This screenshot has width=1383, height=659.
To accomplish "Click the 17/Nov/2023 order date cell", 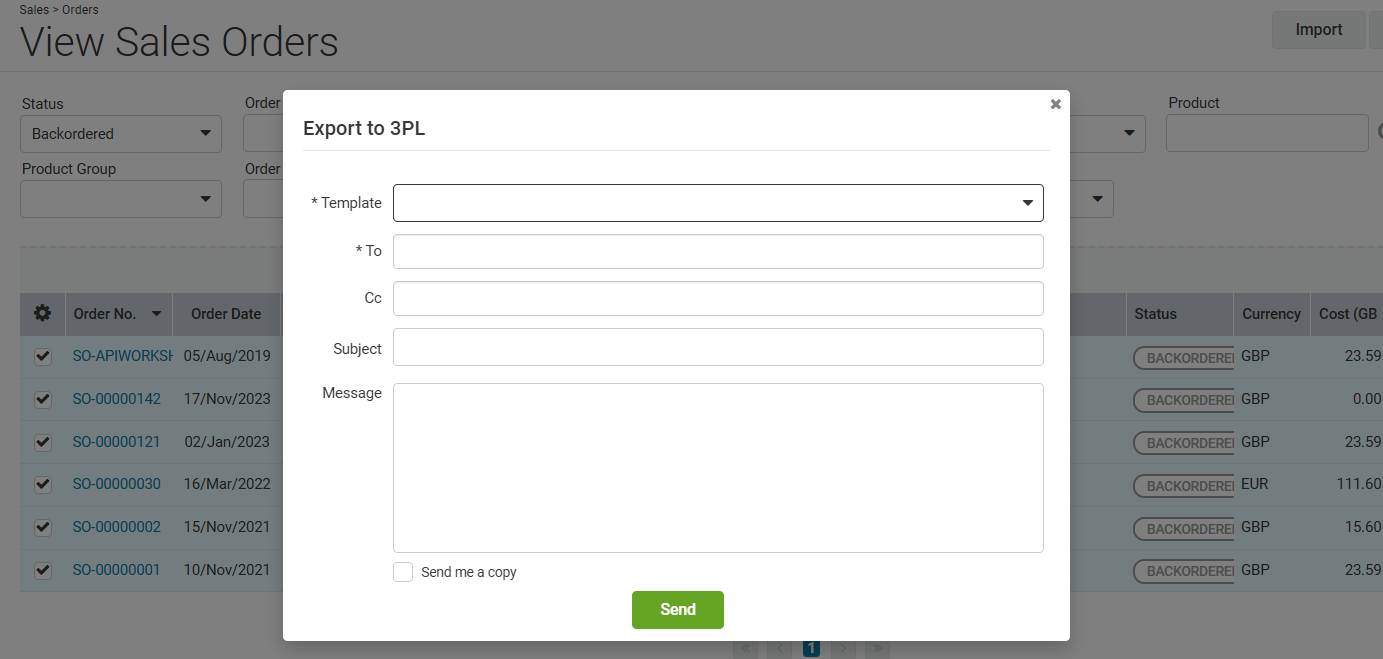I will coord(227,399).
